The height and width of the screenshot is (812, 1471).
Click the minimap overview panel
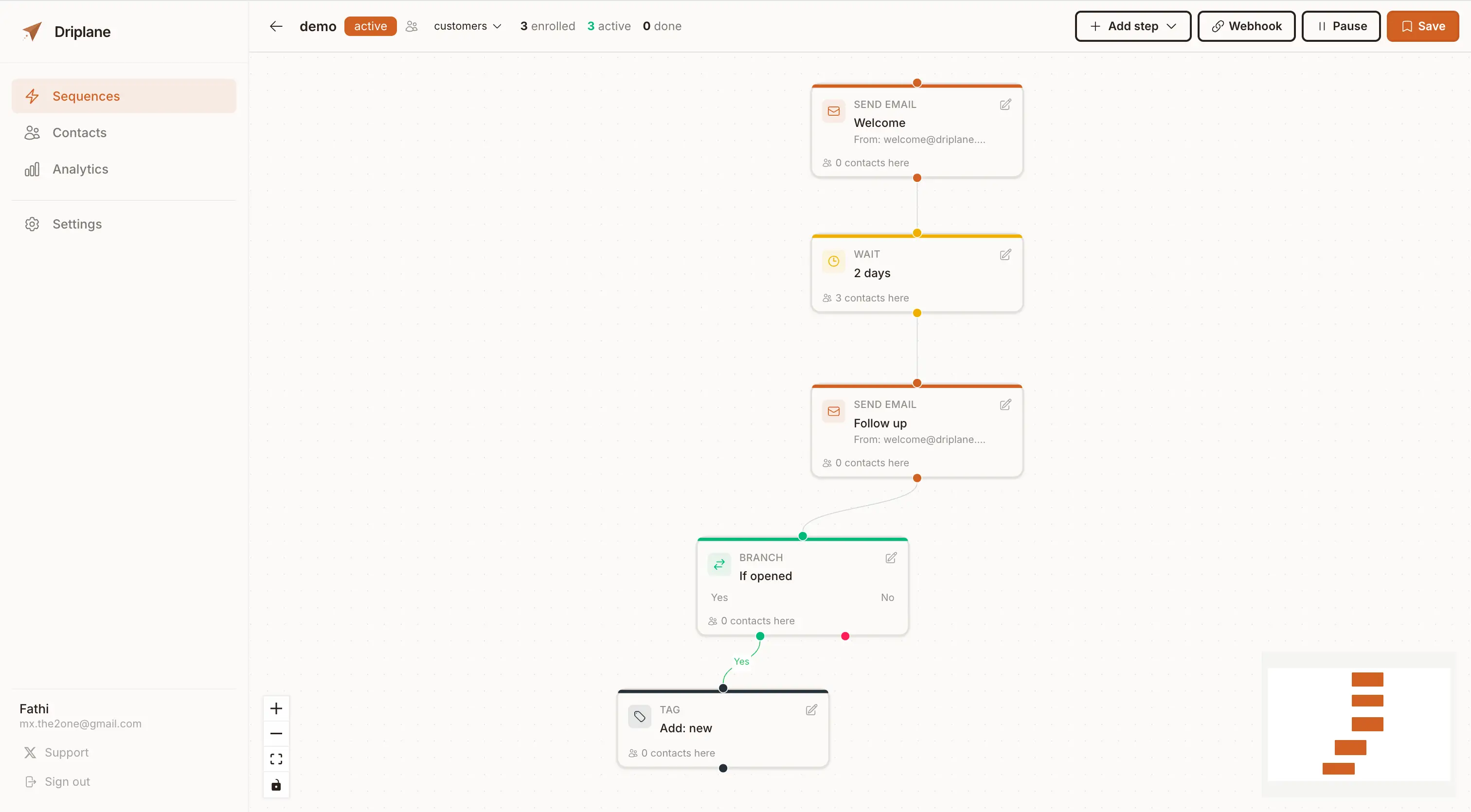click(x=1358, y=724)
